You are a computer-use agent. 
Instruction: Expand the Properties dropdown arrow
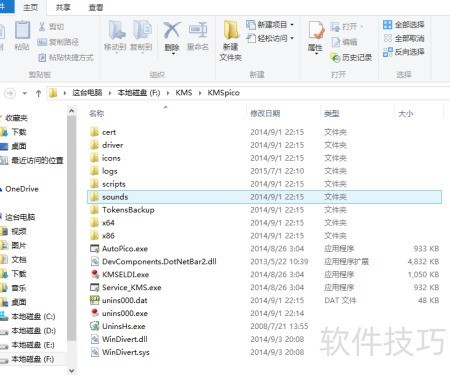[x=316, y=53]
